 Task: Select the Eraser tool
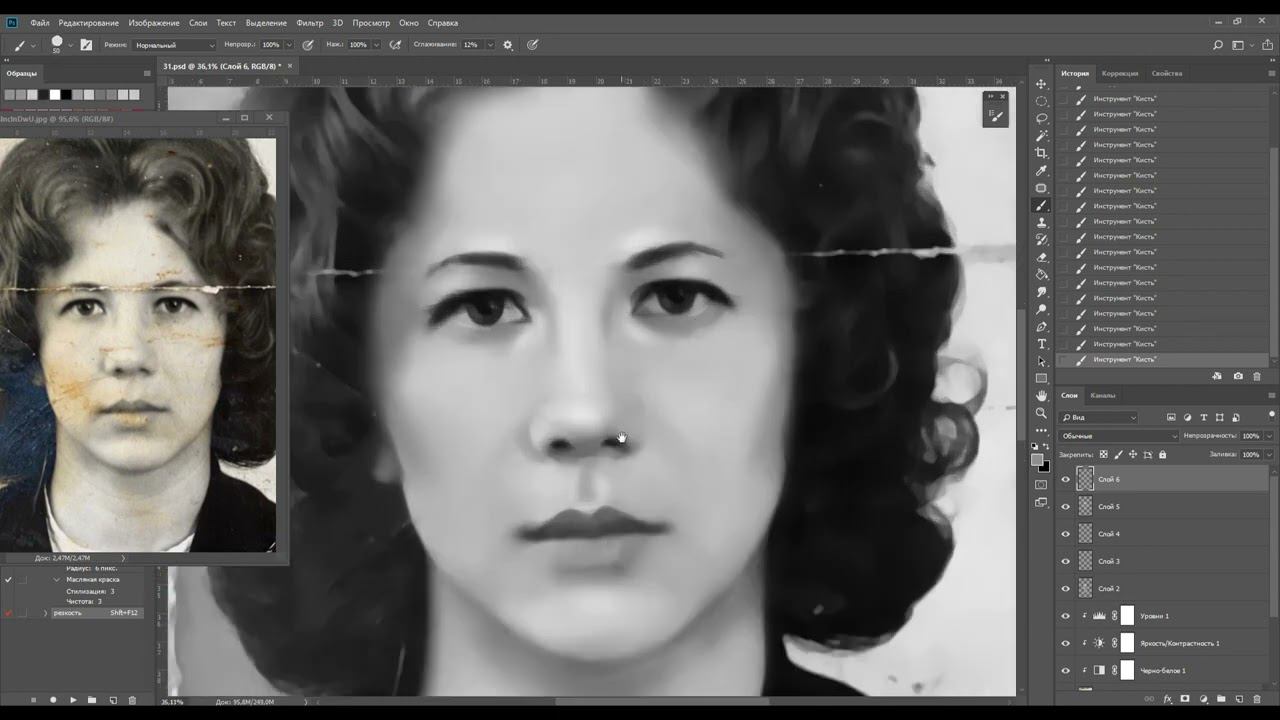(x=1041, y=257)
